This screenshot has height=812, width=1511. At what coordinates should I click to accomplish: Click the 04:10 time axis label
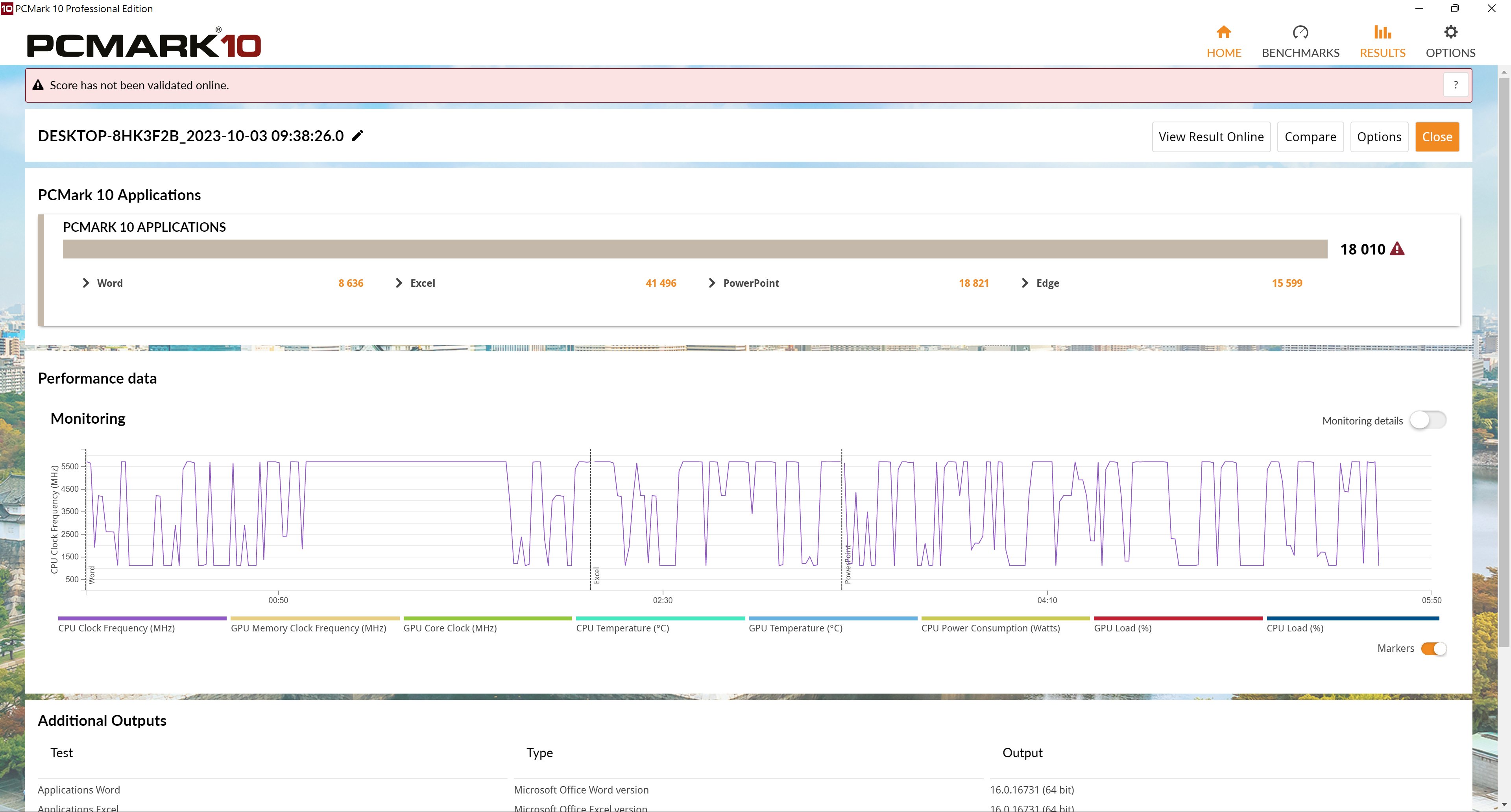1047,600
